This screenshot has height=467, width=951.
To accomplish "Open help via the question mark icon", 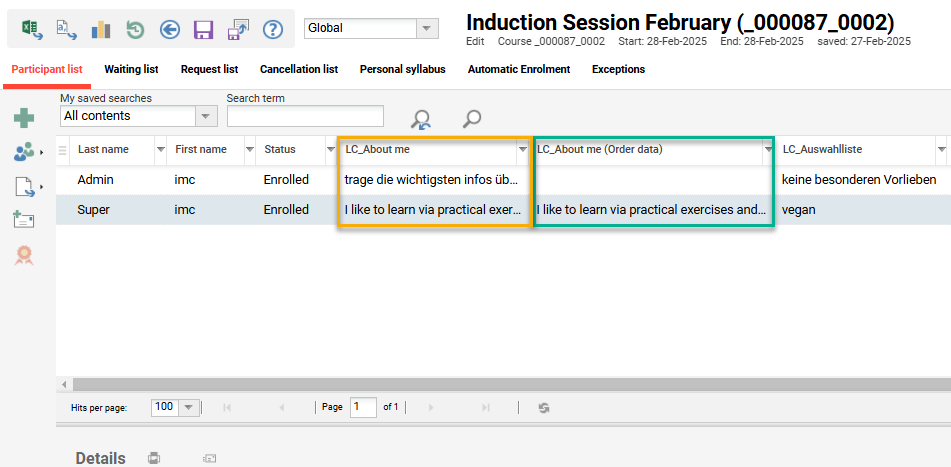I will tap(272, 29).
